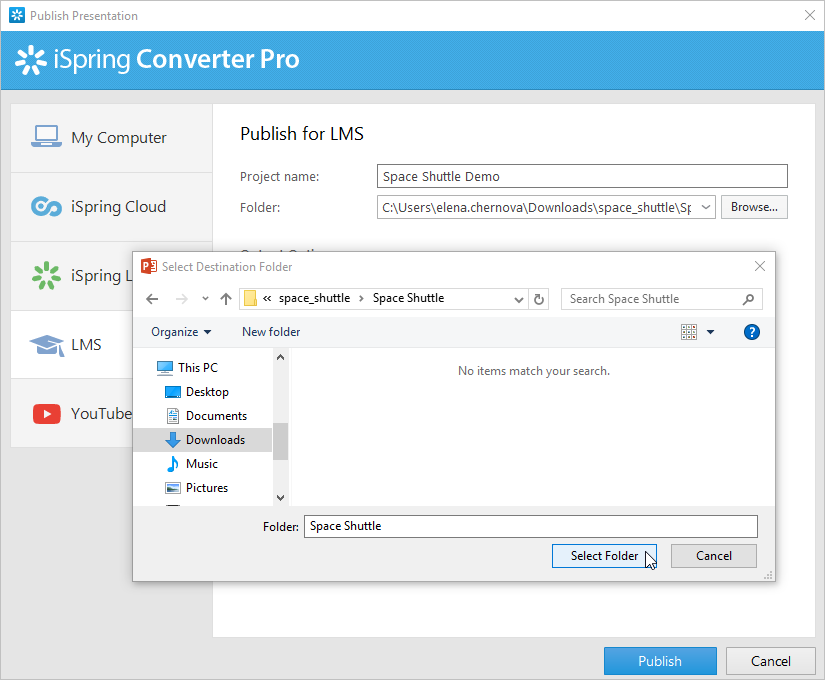Click the Browse... button
This screenshot has height=680, width=825.
754,207
